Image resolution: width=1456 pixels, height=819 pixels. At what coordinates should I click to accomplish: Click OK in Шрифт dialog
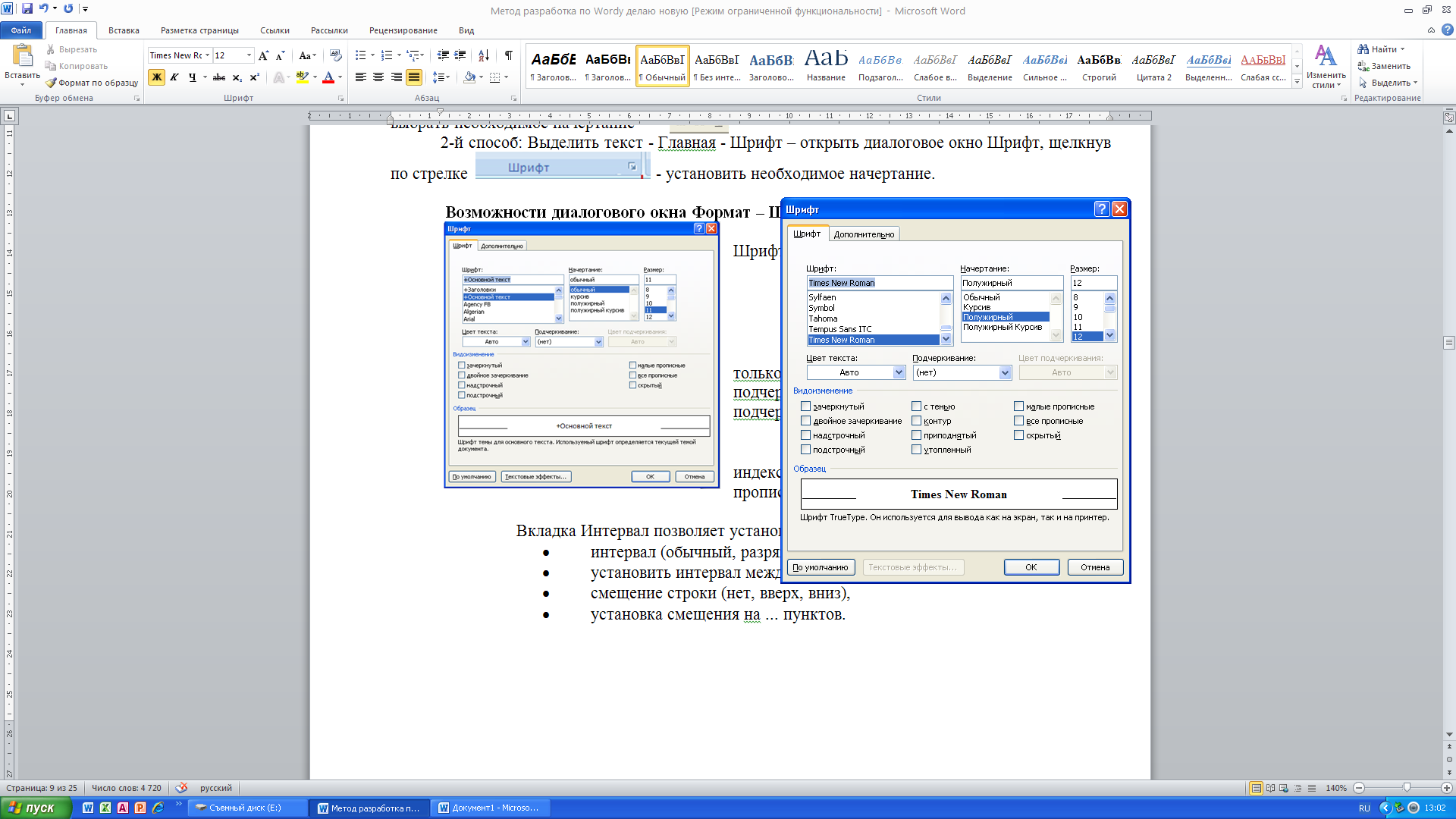(1031, 567)
